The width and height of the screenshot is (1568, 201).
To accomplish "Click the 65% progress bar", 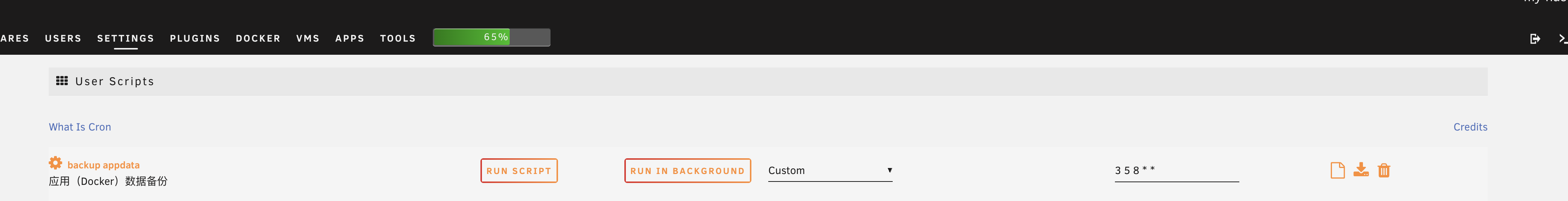I will point(491,38).
